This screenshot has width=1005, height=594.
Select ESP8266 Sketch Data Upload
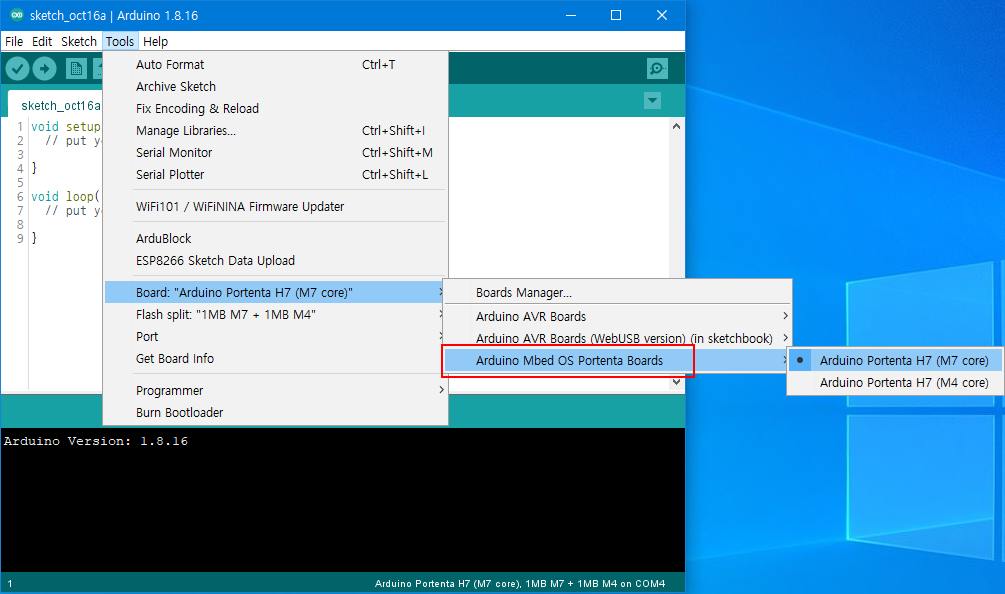coord(276,261)
